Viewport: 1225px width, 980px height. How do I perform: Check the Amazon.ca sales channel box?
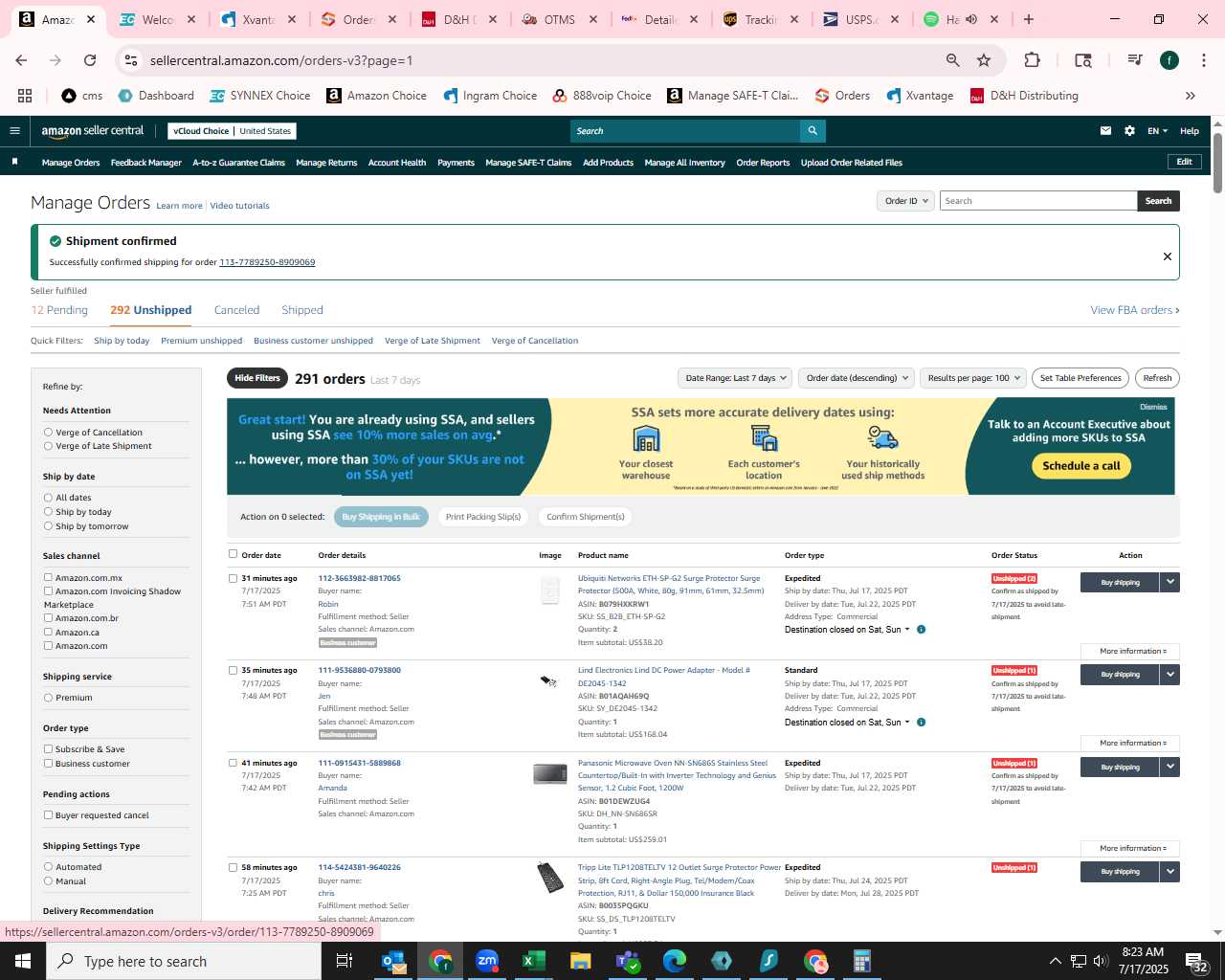(48, 632)
